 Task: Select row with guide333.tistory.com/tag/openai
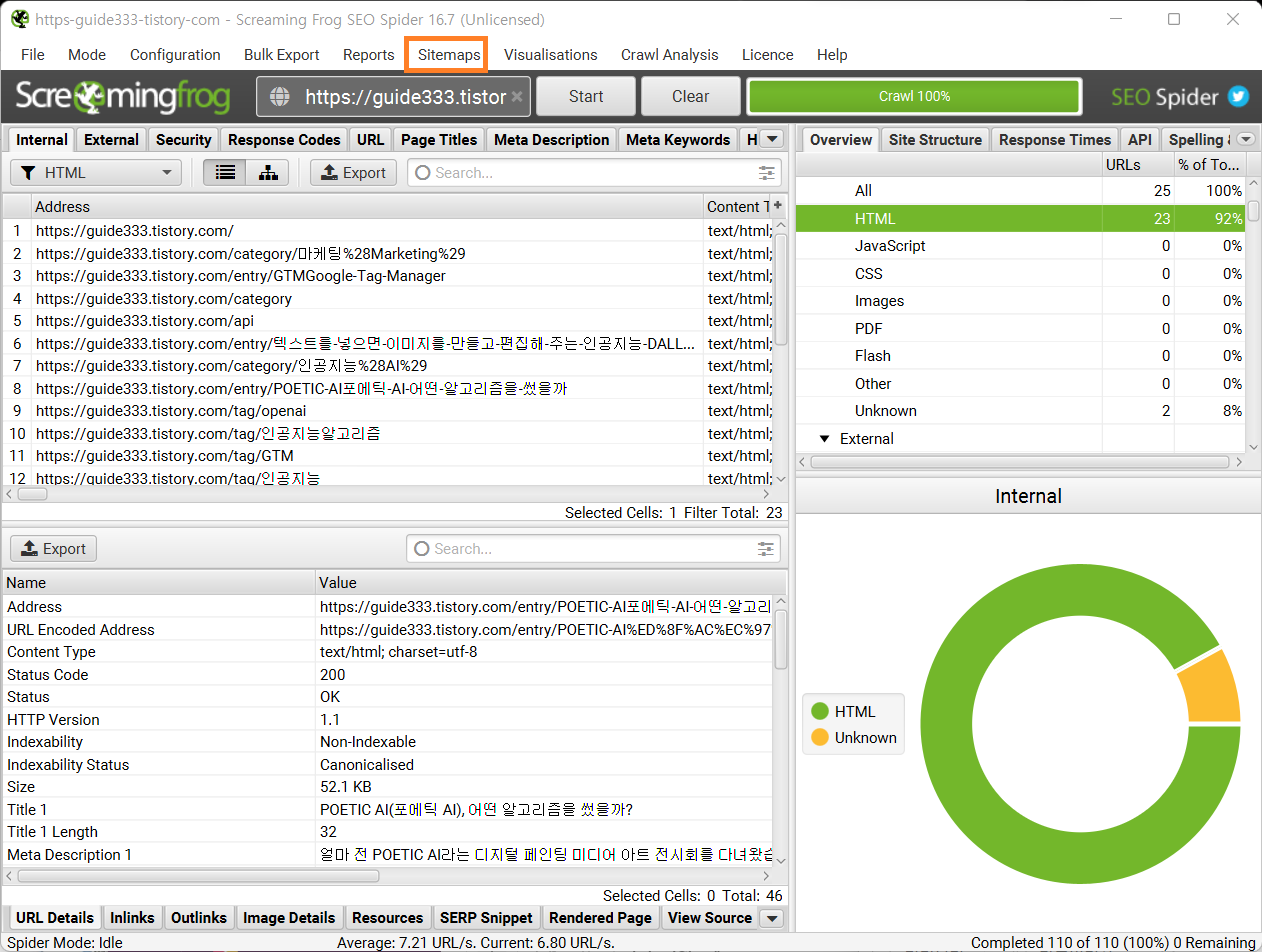coord(388,411)
